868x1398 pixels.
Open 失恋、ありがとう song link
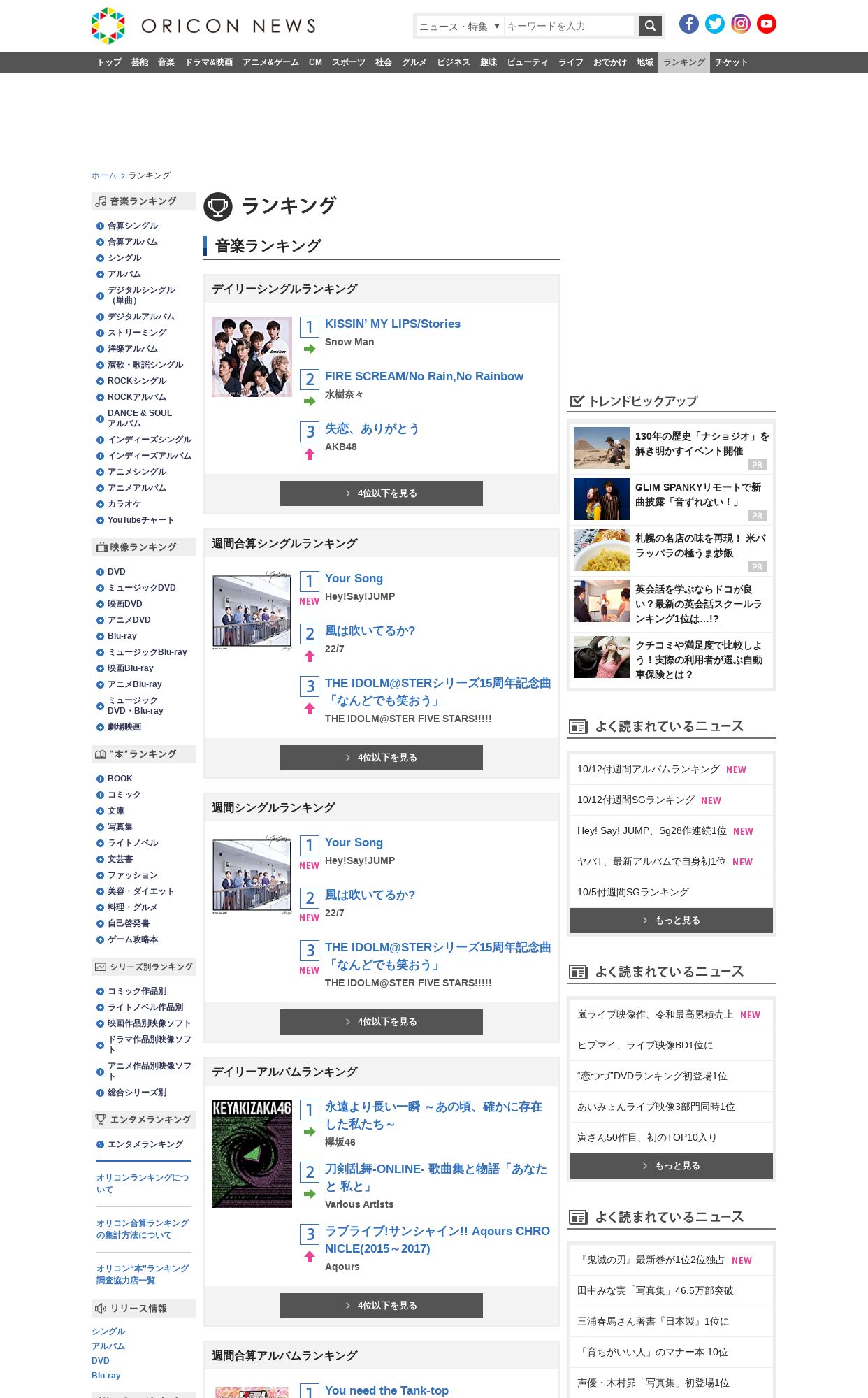click(x=372, y=428)
